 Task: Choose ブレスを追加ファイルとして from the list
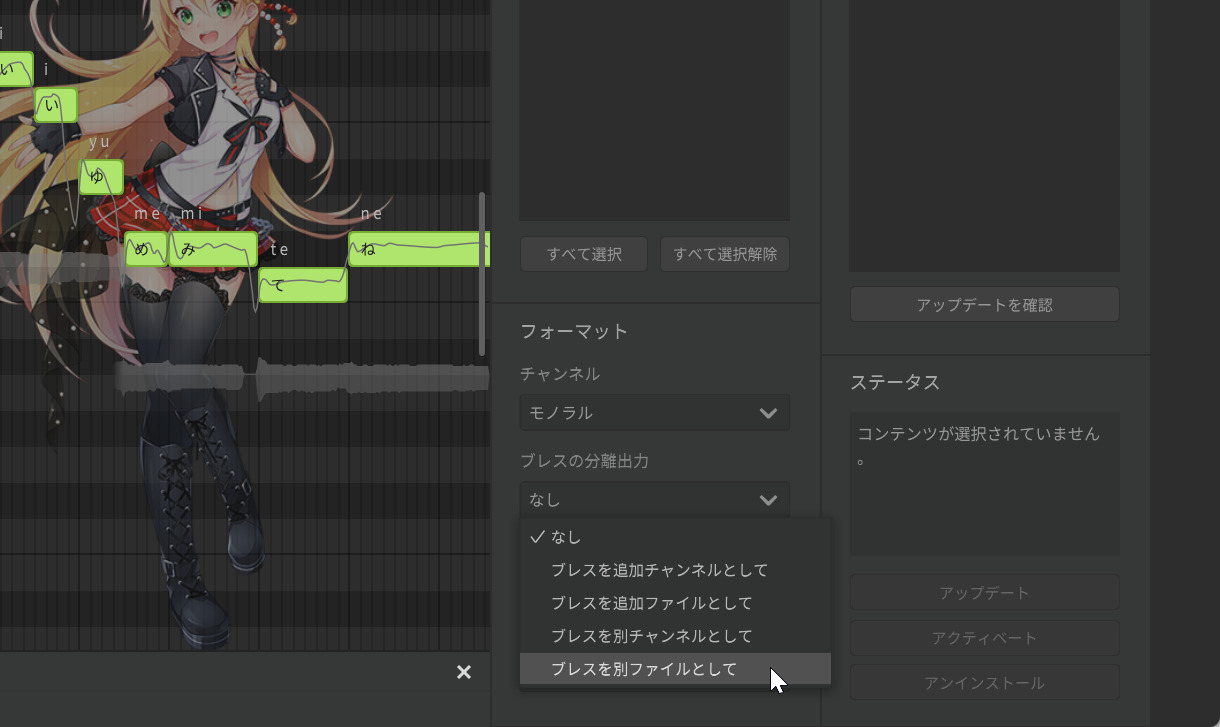pos(675,603)
